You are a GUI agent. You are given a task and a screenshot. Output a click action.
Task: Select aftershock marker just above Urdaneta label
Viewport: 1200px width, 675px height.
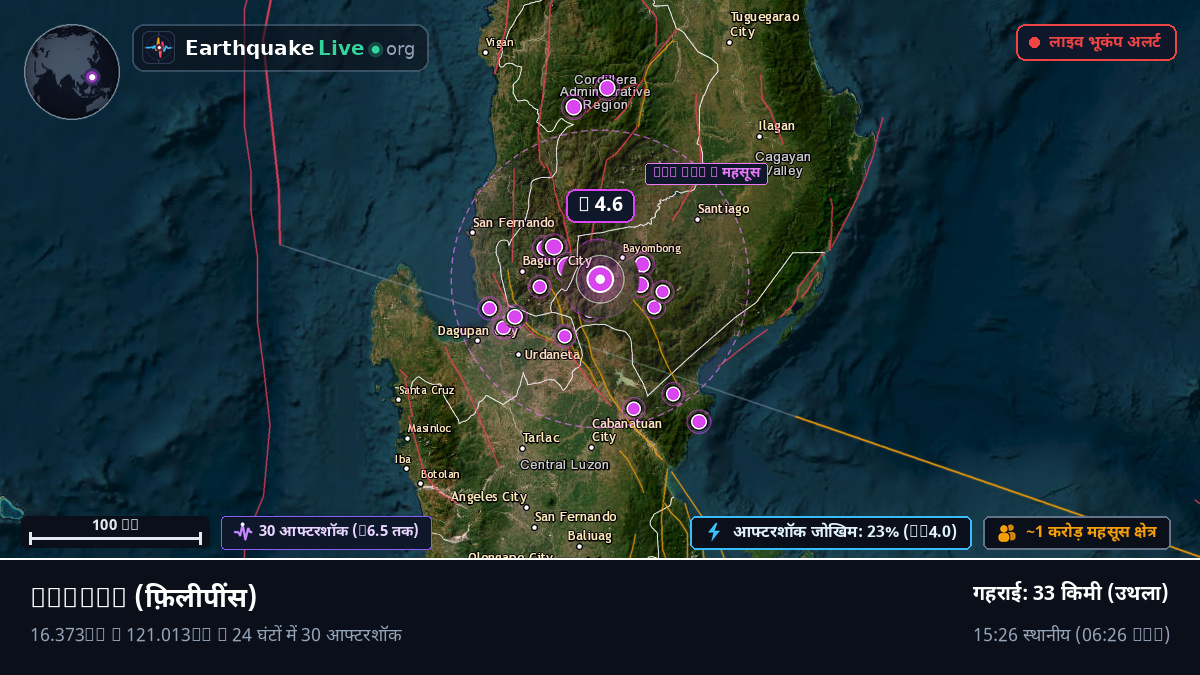pyautogui.click(x=564, y=336)
